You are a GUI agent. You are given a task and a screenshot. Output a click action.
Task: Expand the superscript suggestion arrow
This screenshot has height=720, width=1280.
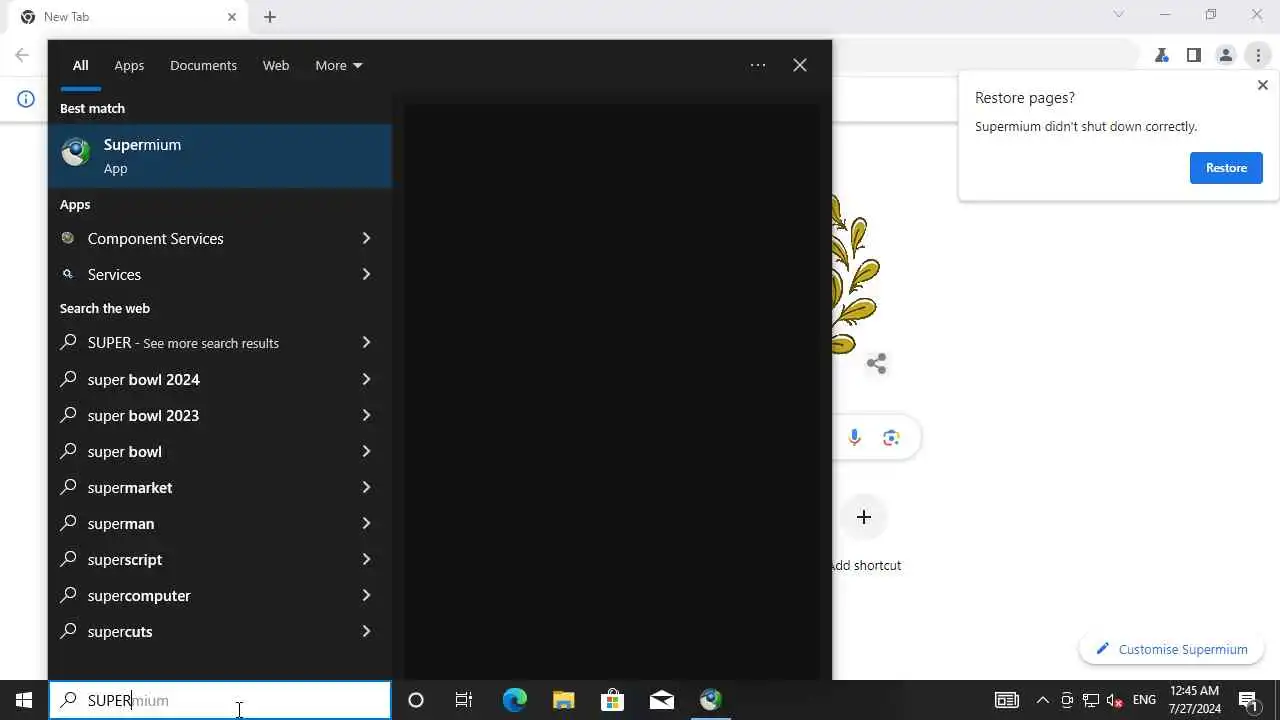point(366,559)
